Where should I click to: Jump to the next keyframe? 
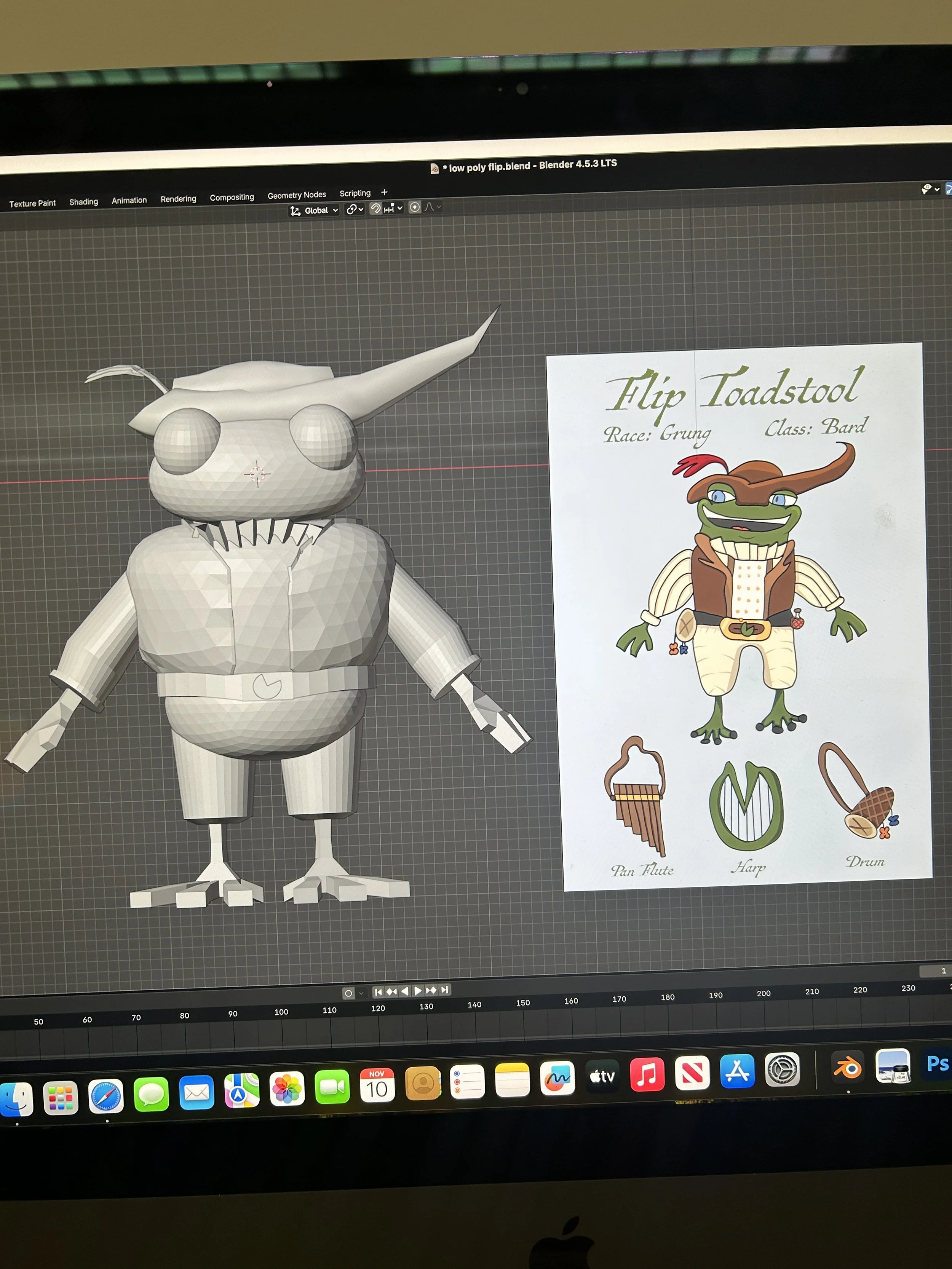431,990
